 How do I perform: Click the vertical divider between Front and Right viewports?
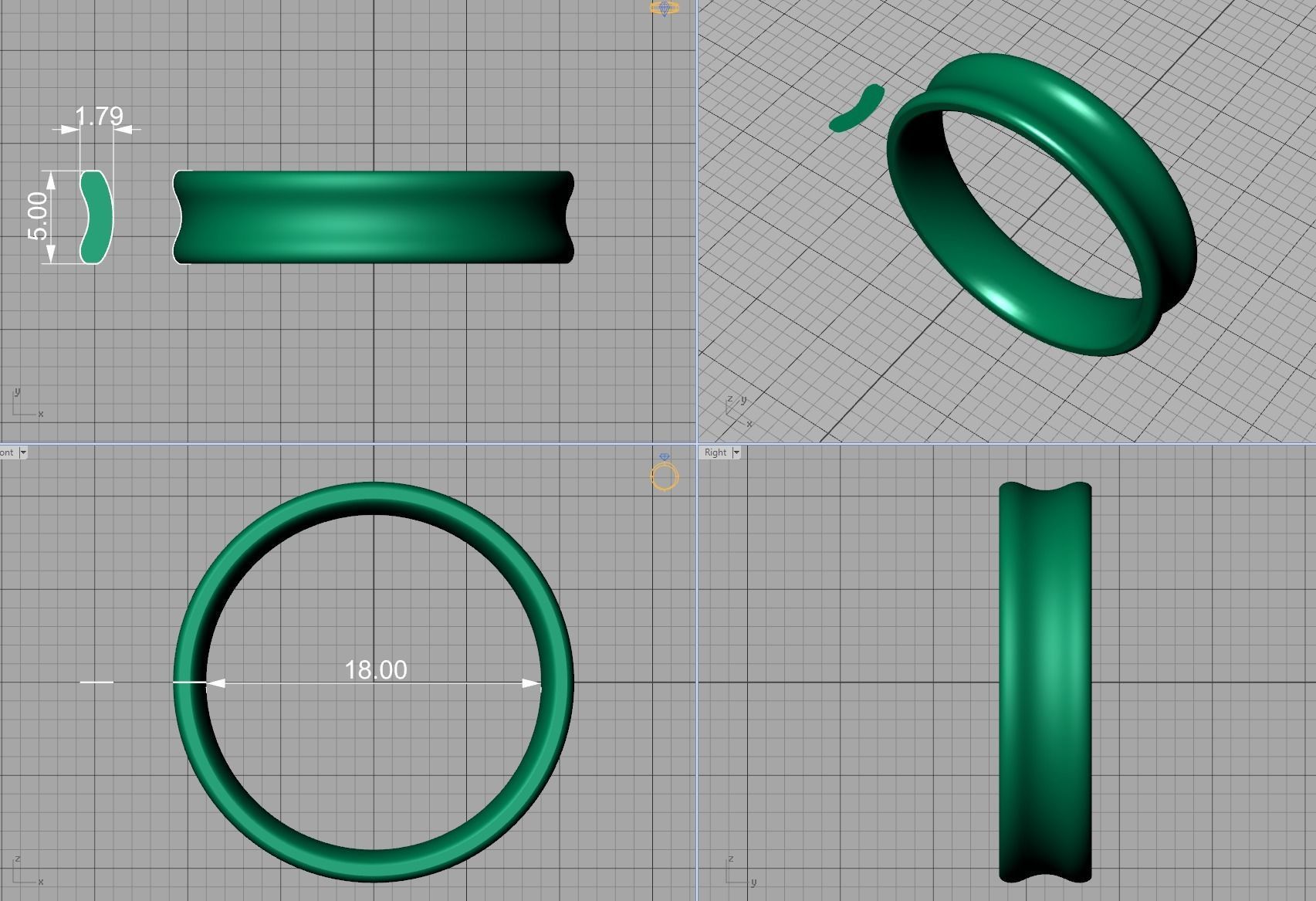[x=697, y=672]
